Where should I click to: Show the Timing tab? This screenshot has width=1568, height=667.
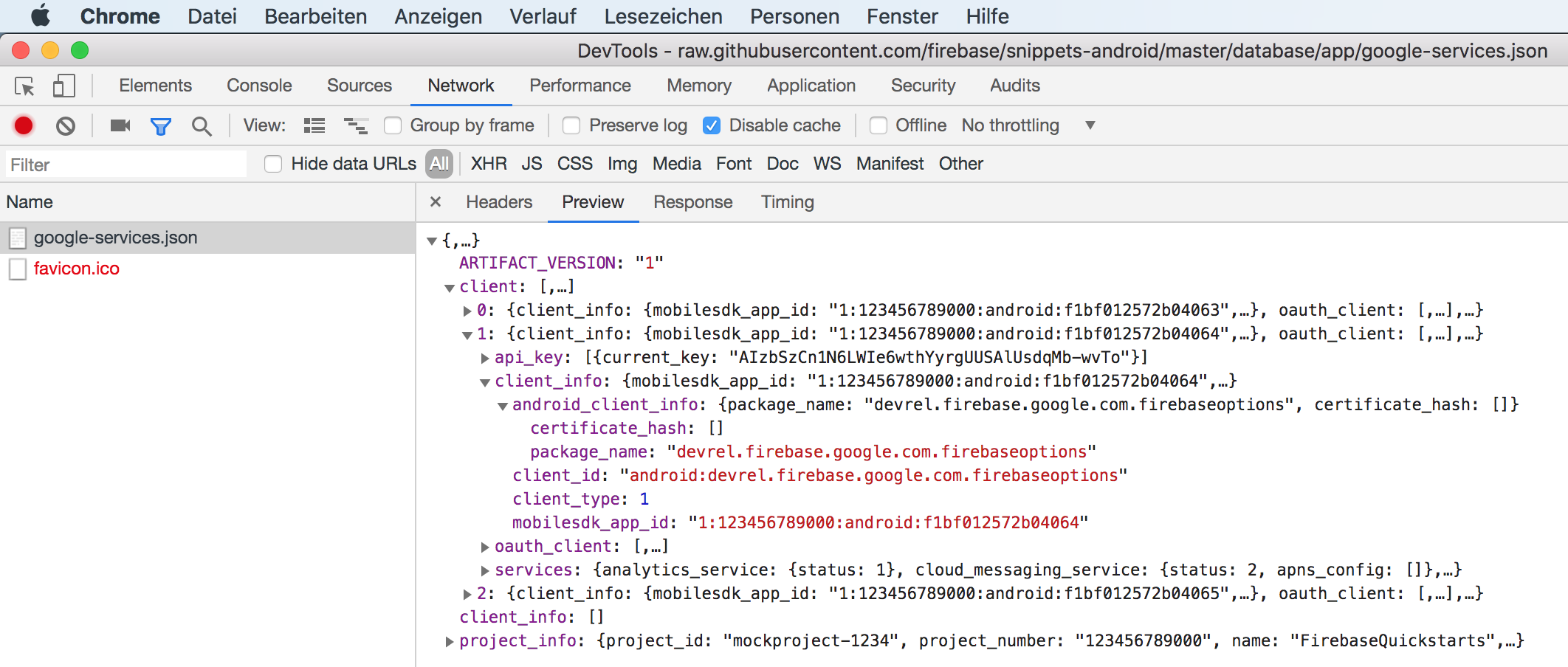(788, 201)
